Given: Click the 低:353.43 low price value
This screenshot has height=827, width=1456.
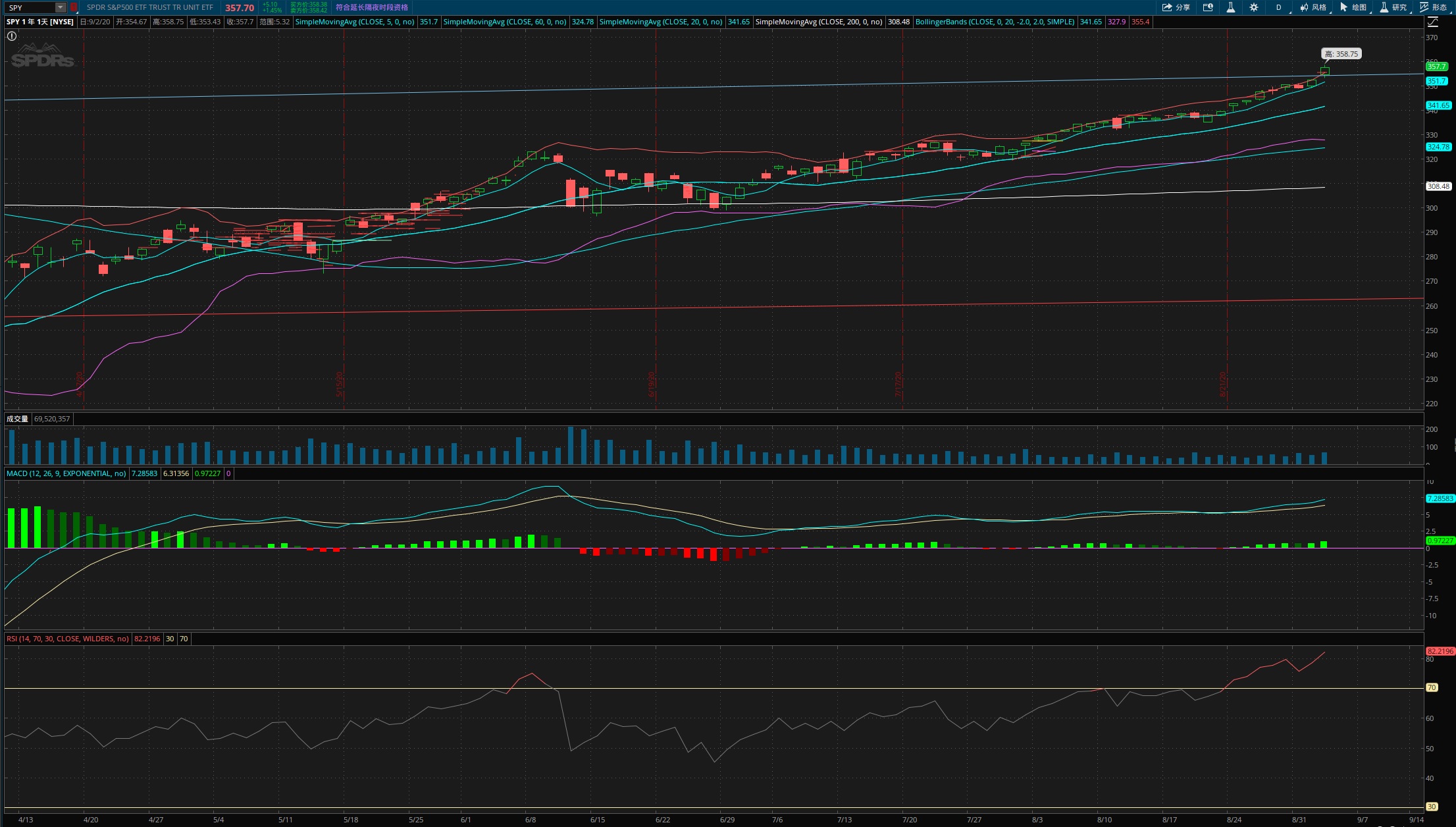Looking at the screenshot, I should 205,22.
